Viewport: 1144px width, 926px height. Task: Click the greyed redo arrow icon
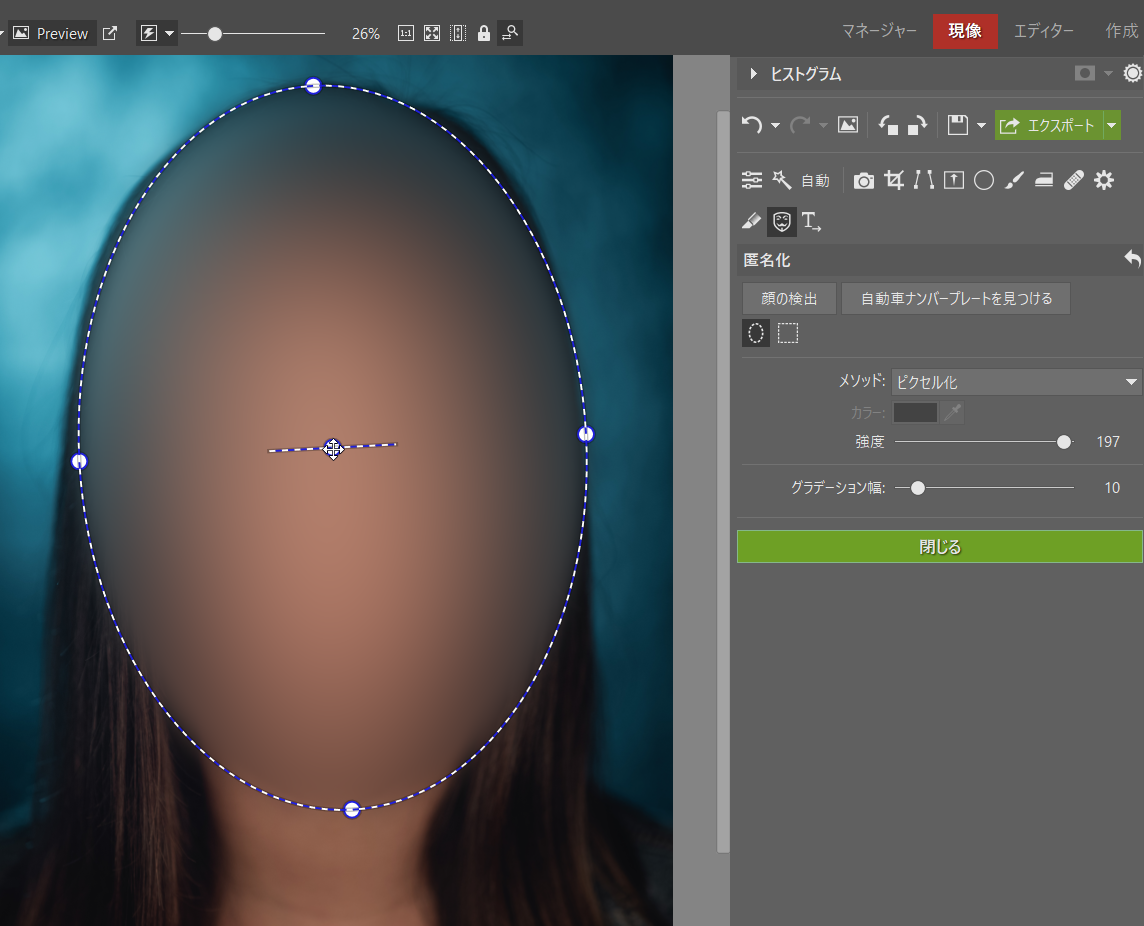[x=800, y=125]
